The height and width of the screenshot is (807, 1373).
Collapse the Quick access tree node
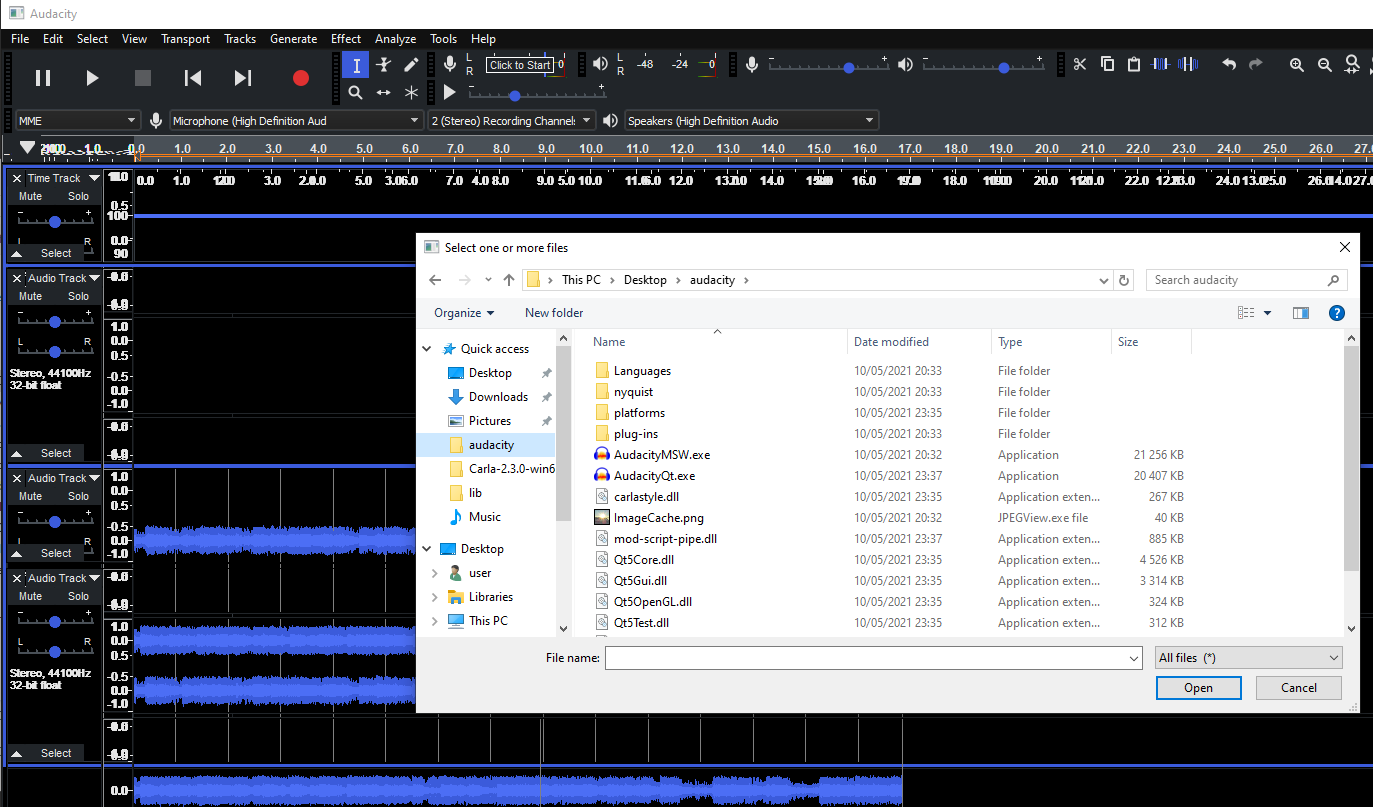coord(428,349)
